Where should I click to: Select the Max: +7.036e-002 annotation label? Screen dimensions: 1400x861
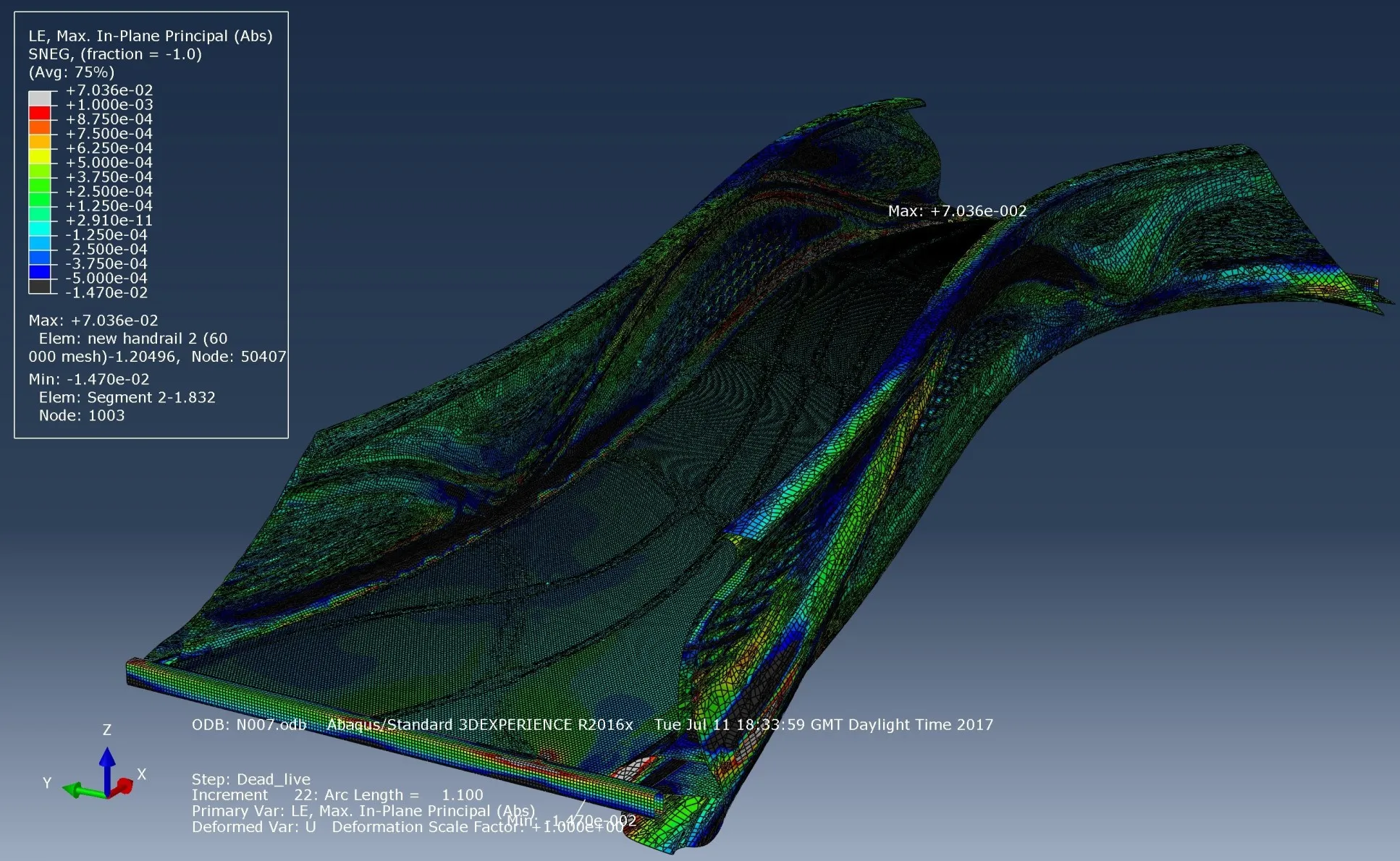pyautogui.click(x=957, y=211)
